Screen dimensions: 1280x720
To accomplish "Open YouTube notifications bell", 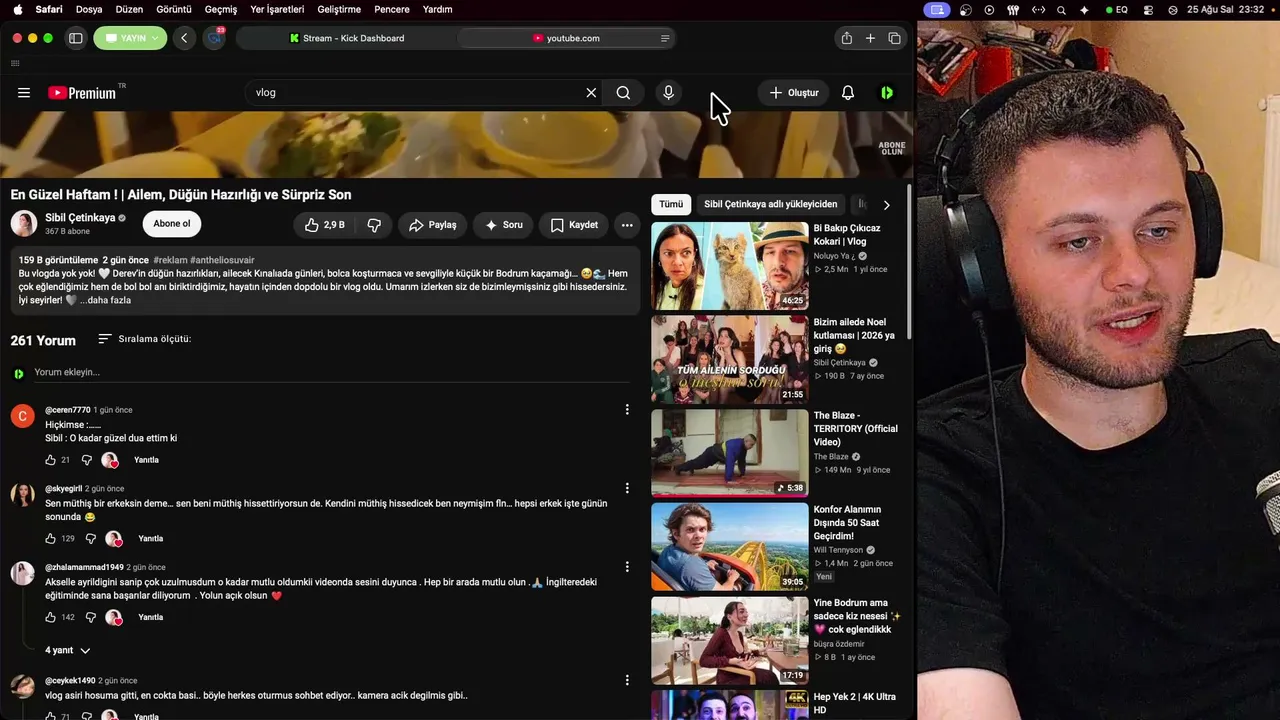I will coord(848,93).
